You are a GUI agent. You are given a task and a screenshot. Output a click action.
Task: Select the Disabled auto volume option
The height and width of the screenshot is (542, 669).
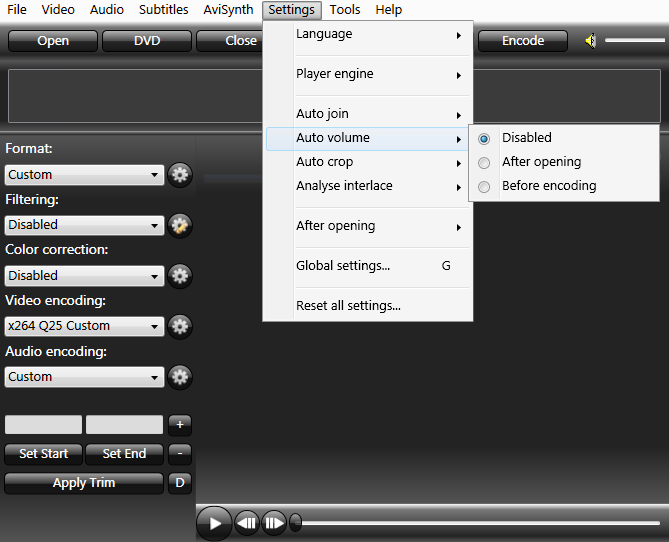[485, 138]
